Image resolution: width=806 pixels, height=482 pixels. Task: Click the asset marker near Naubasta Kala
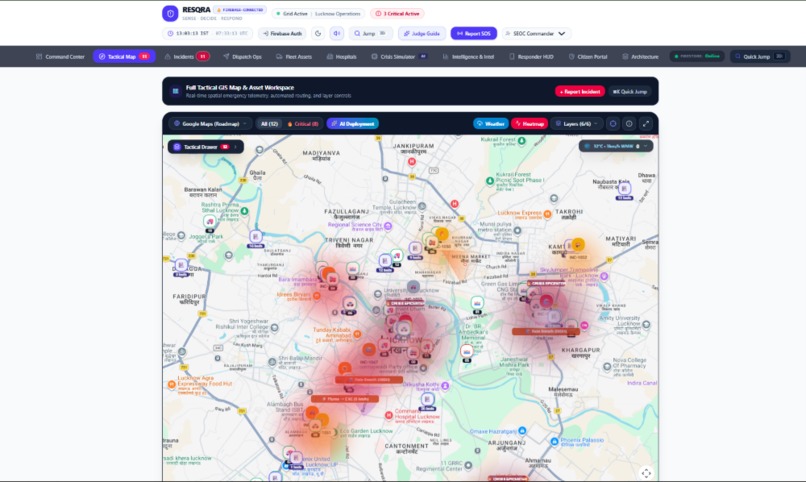(x=625, y=190)
